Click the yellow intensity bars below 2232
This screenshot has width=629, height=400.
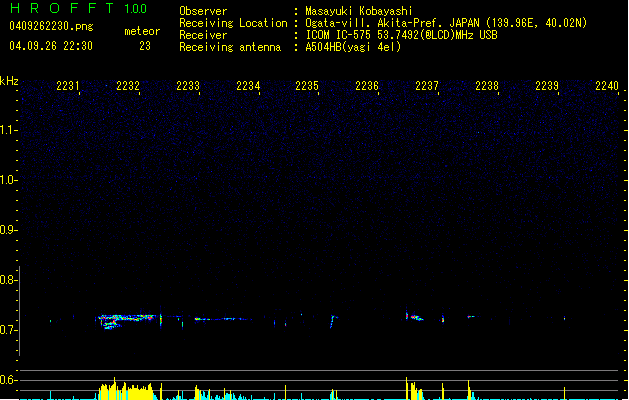(126, 388)
